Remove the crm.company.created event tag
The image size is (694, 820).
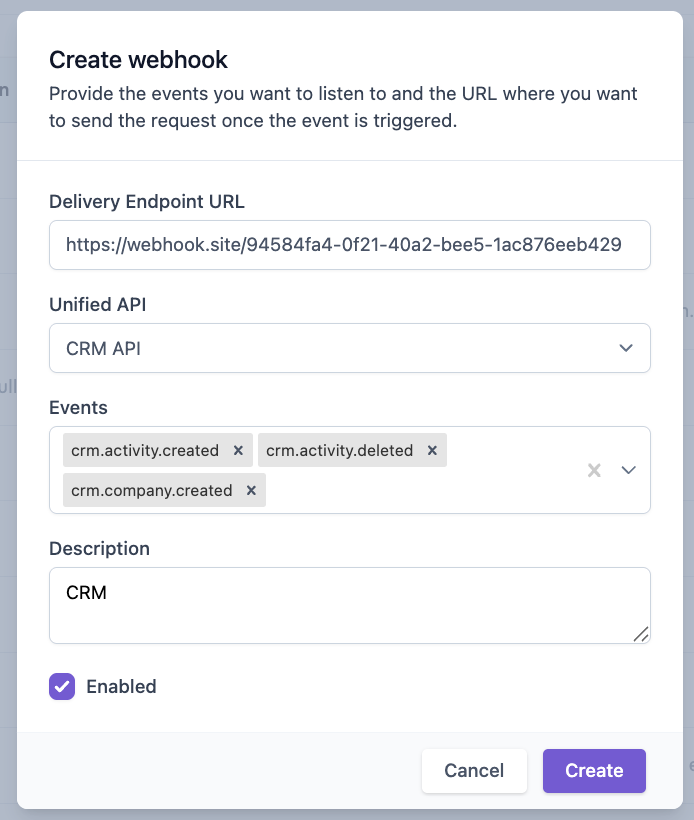coord(250,490)
